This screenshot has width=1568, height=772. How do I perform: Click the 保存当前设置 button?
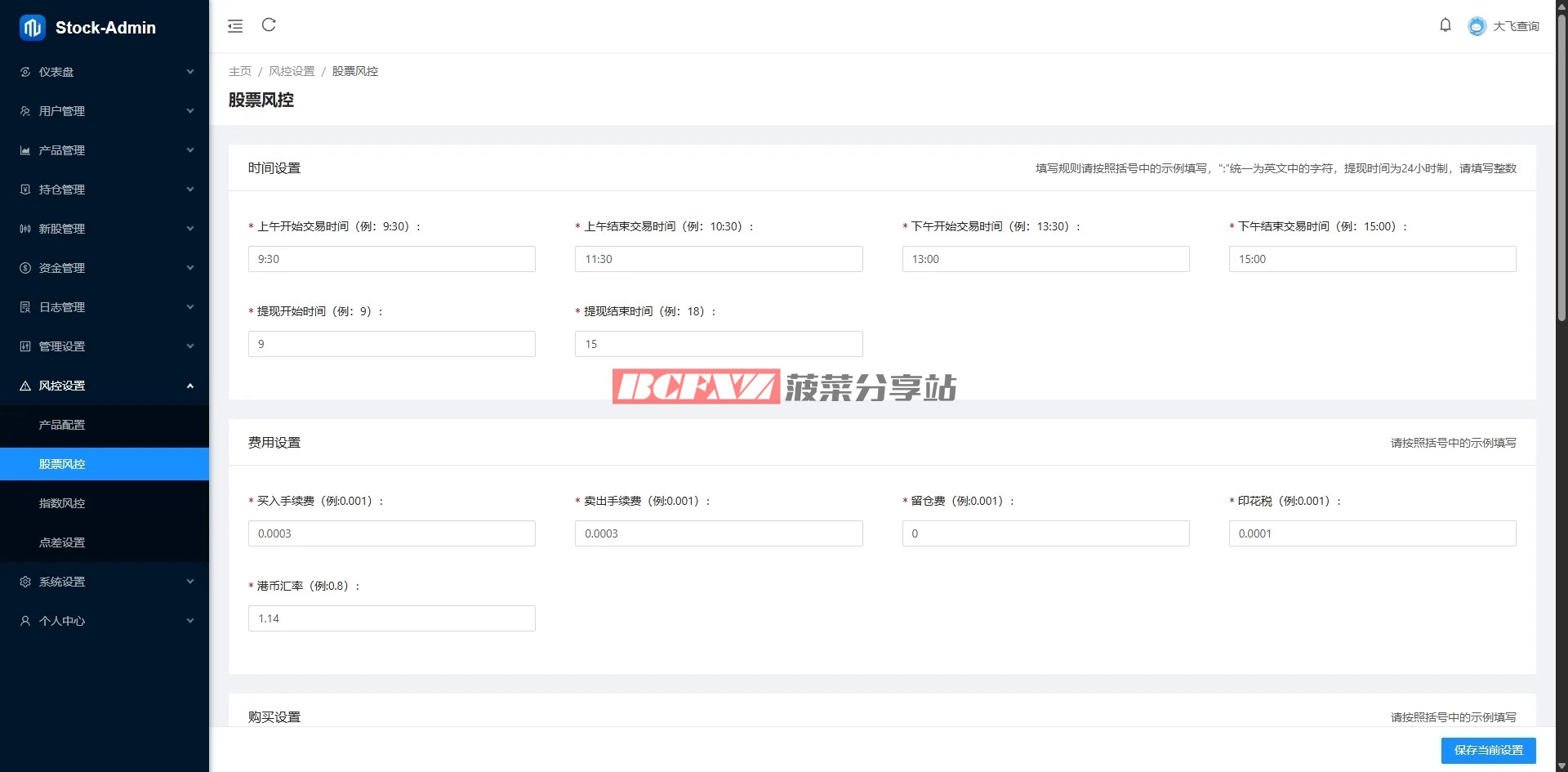pos(1488,750)
